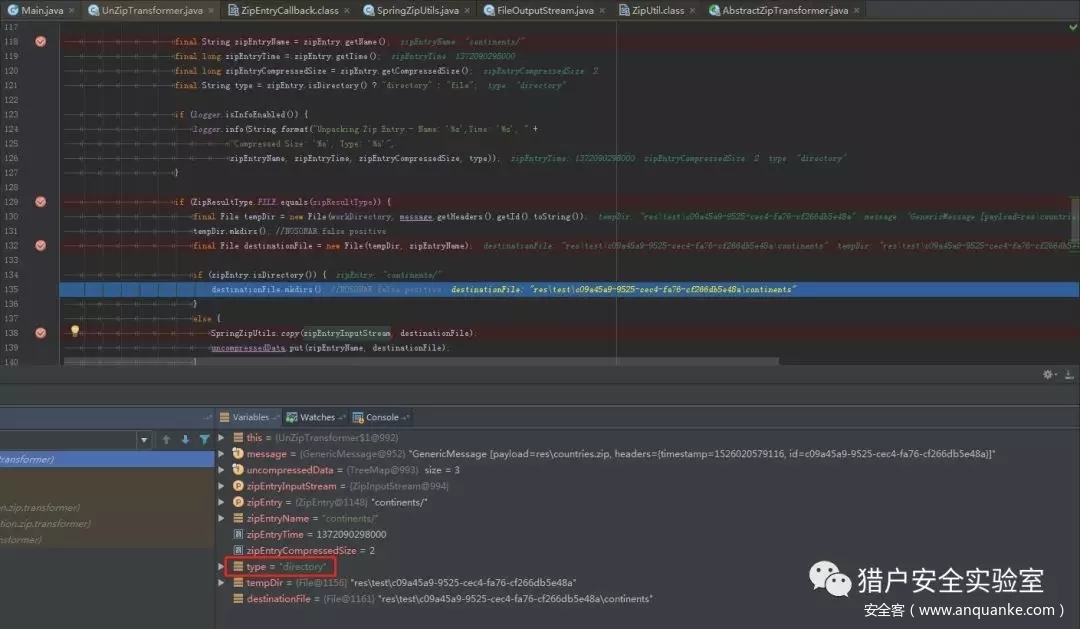Screen dimensions: 1080x629
Task: Switch to the Console tab
Action: pos(381,417)
